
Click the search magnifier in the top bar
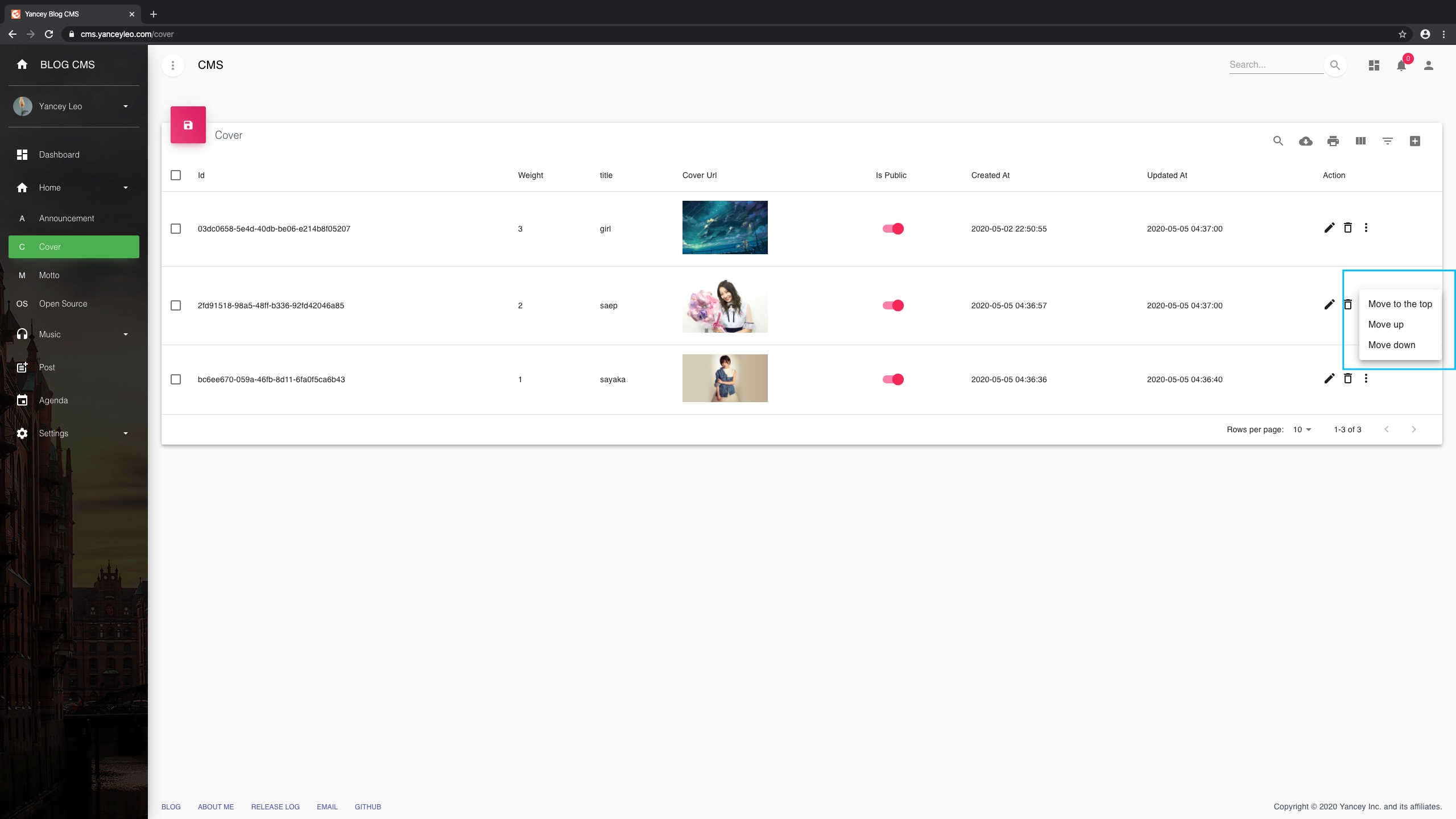pos(1335,65)
